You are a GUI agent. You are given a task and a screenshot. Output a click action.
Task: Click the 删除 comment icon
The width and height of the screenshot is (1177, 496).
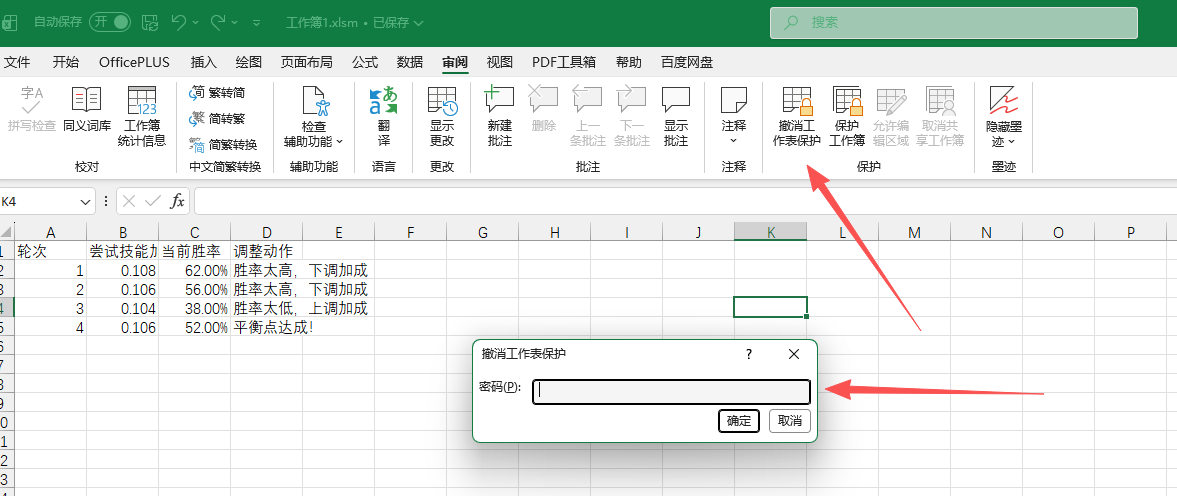543,99
